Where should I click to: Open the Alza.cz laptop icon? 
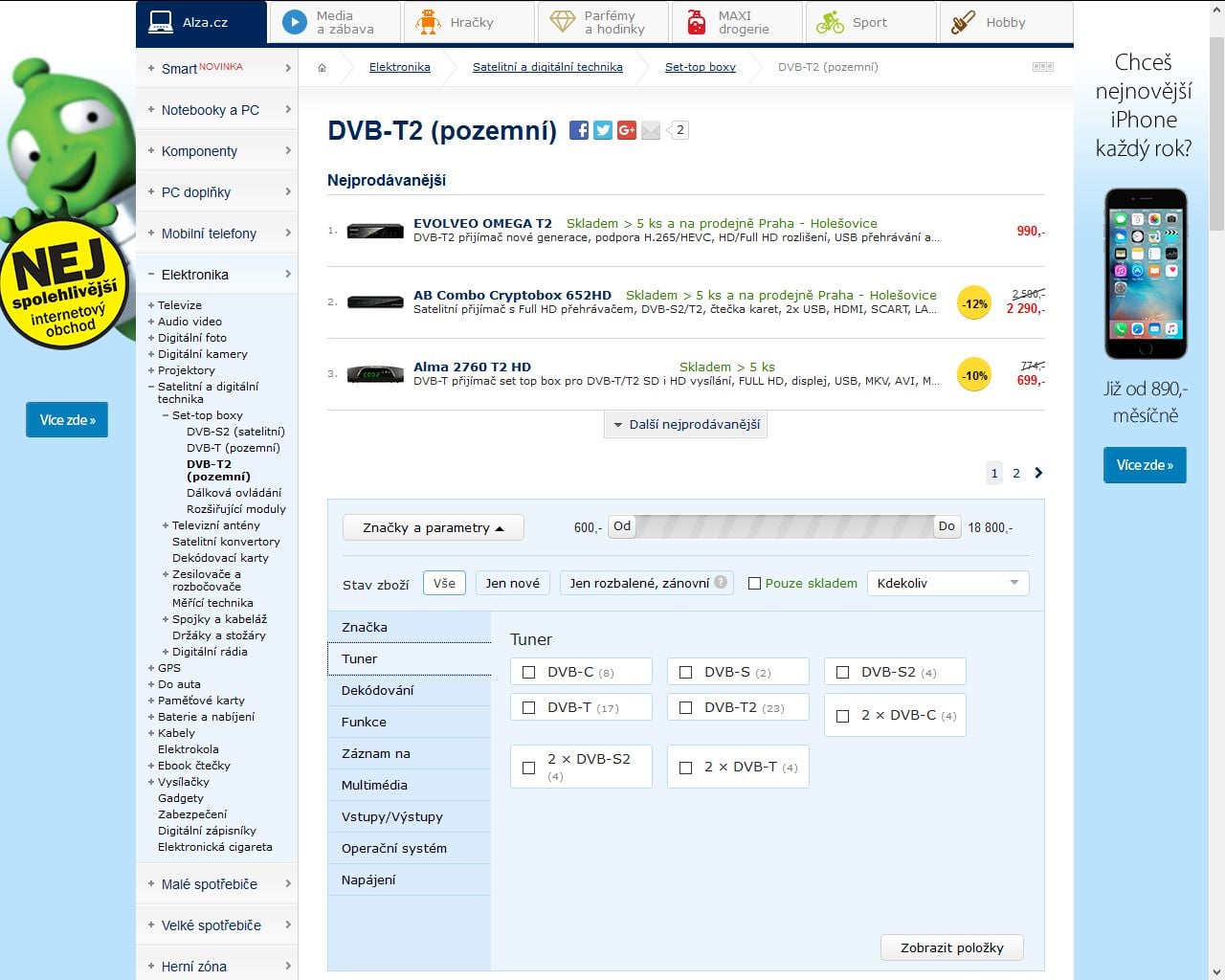(x=160, y=22)
